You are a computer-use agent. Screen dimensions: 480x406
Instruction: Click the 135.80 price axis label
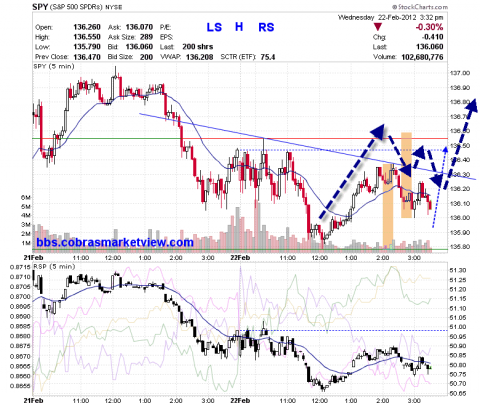click(x=460, y=247)
